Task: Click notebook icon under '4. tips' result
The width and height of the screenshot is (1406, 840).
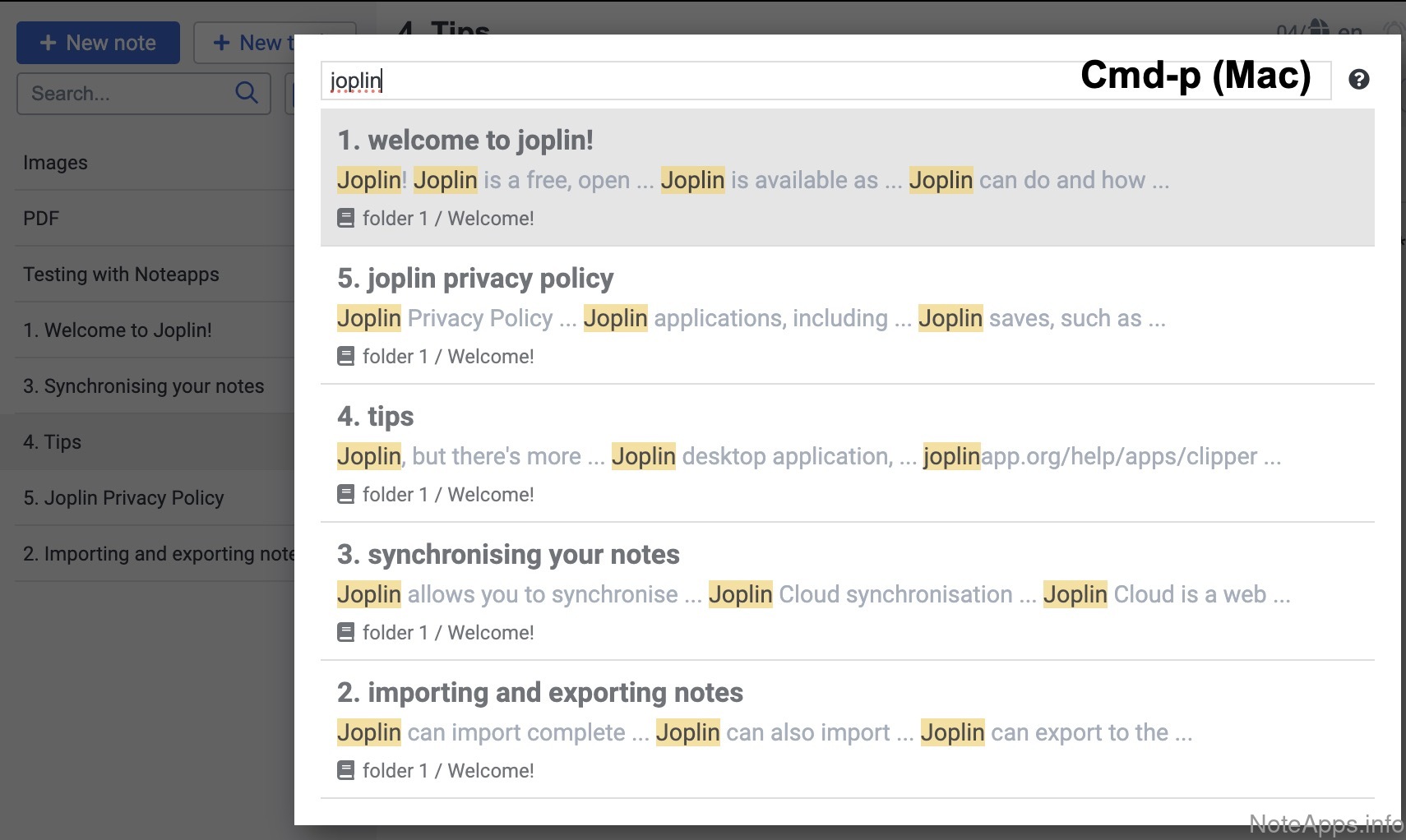Action: 346,495
